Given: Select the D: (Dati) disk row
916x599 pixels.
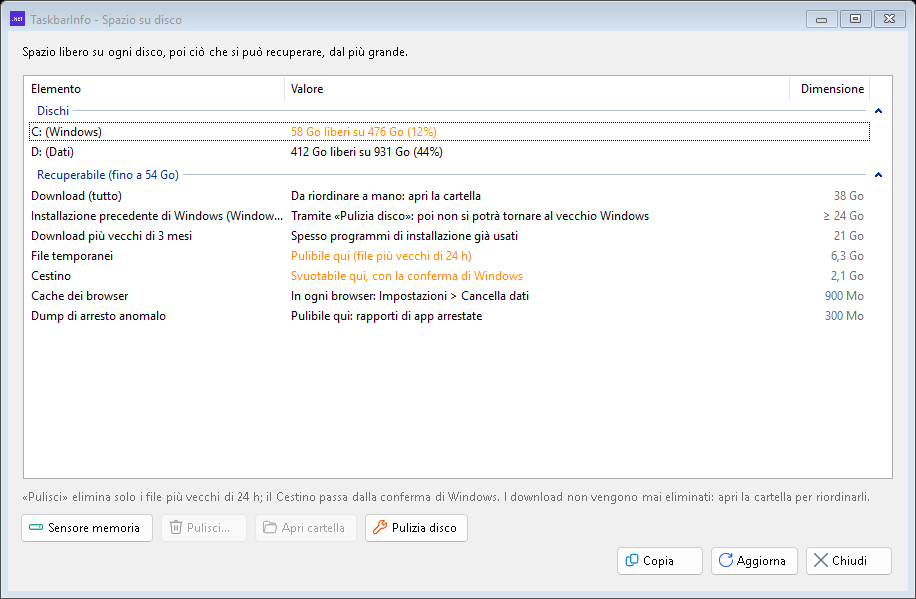Looking at the screenshot, I should [x=449, y=152].
